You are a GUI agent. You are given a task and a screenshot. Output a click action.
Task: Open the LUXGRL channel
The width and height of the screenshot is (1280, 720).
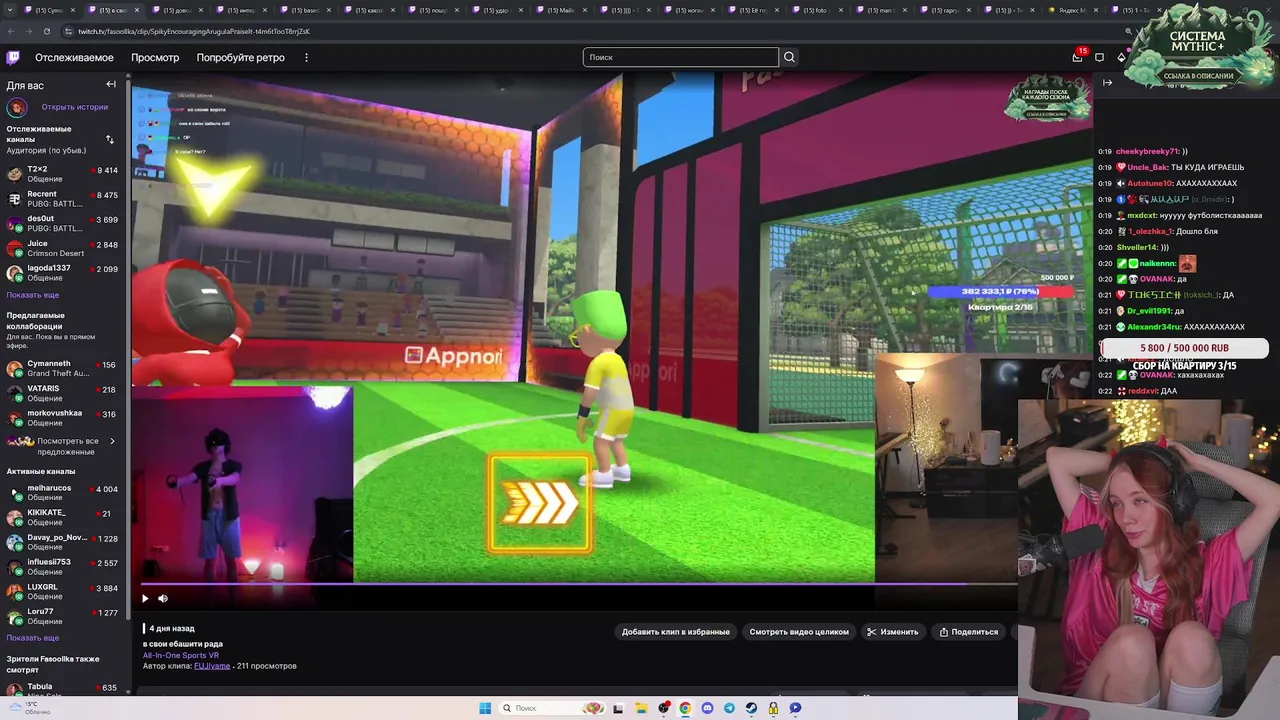tap(63, 591)
